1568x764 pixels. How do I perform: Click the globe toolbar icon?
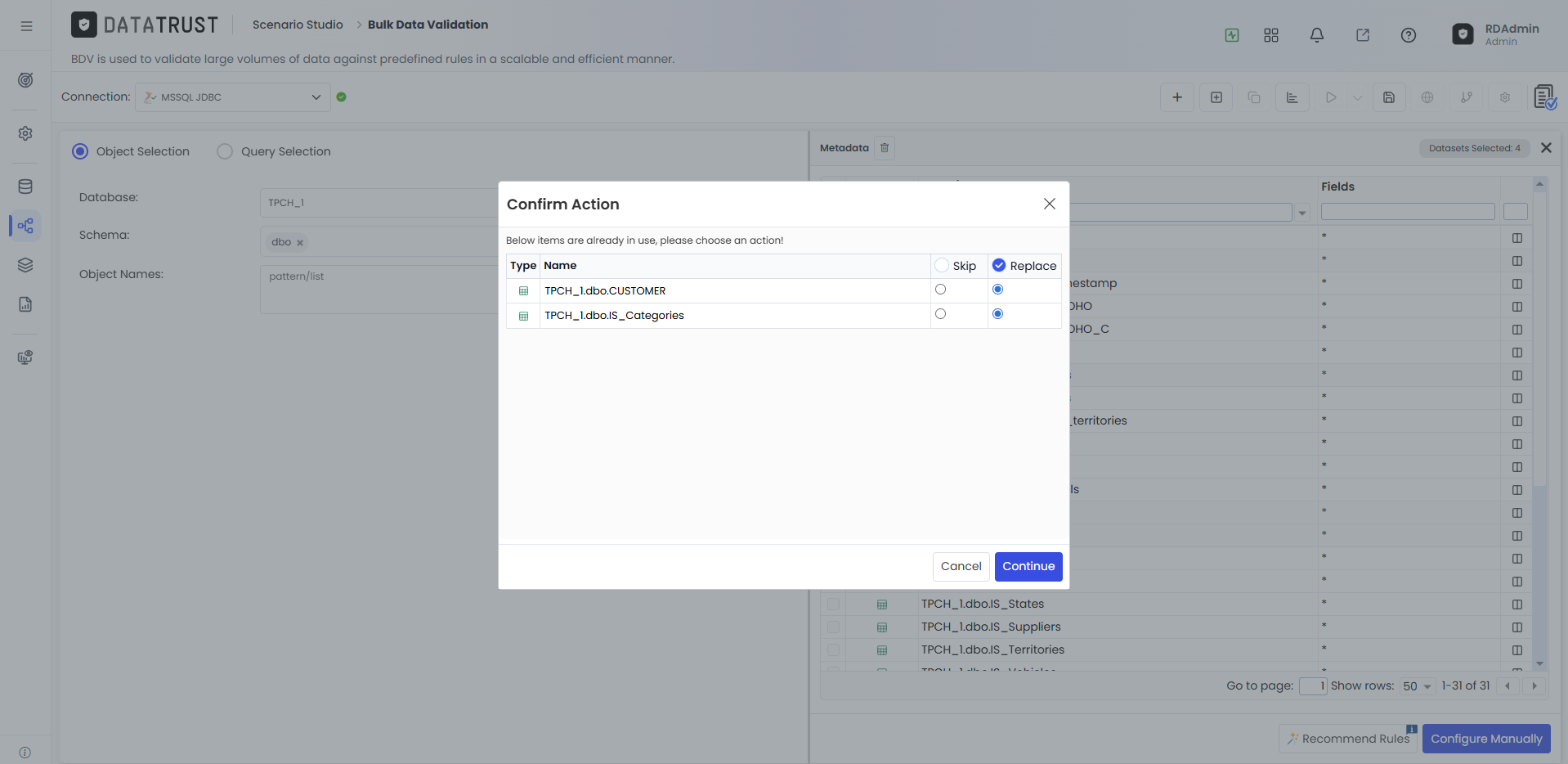click(x=1427, y=97)
